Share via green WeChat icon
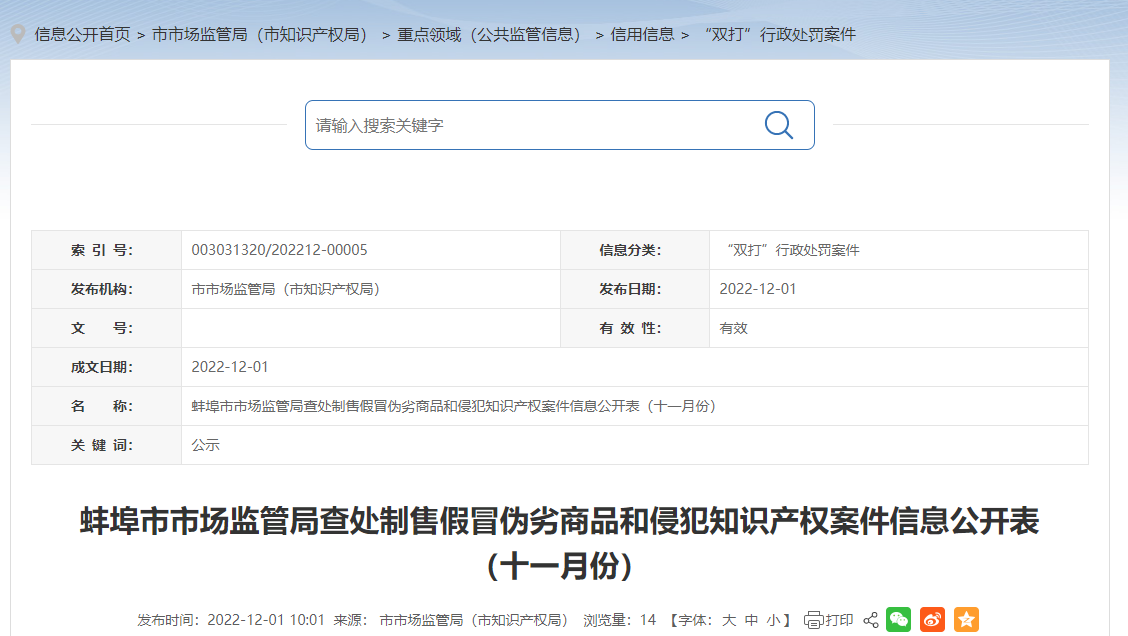Viewport: 1128px width, 636px height. (898, 620)
